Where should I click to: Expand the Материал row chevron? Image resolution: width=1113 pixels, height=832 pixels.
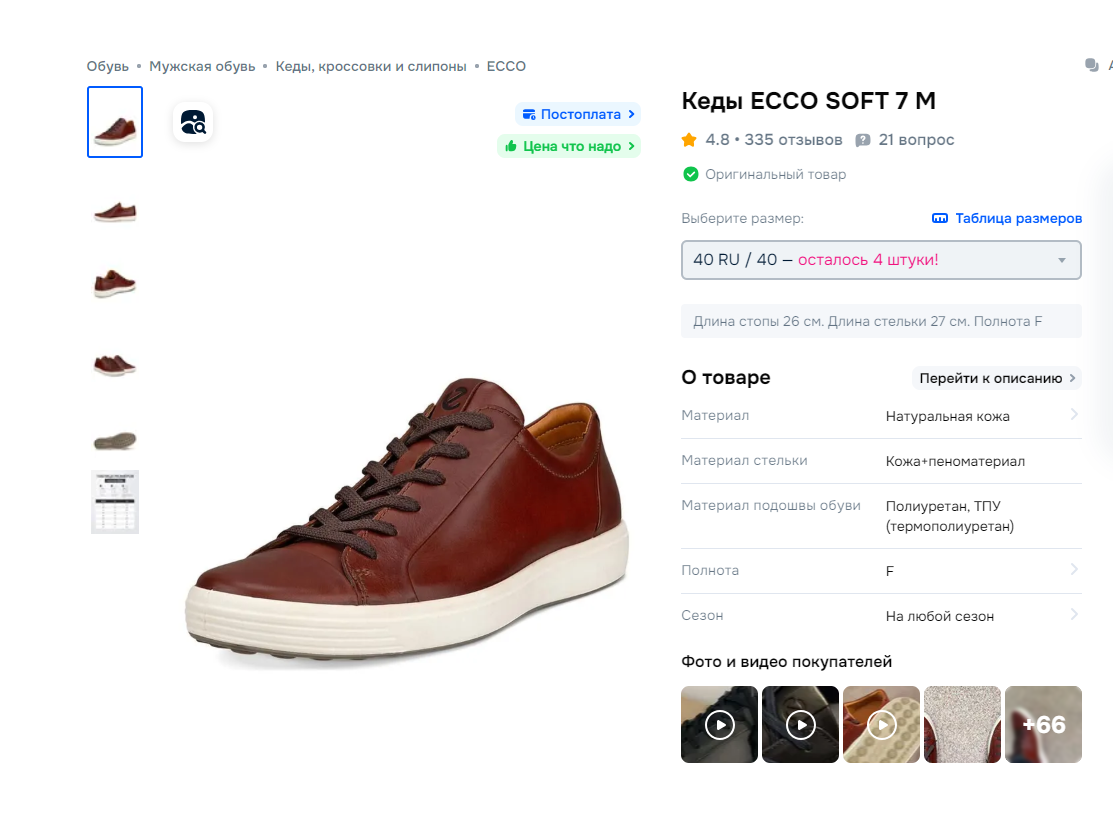tap(1074, 414)
